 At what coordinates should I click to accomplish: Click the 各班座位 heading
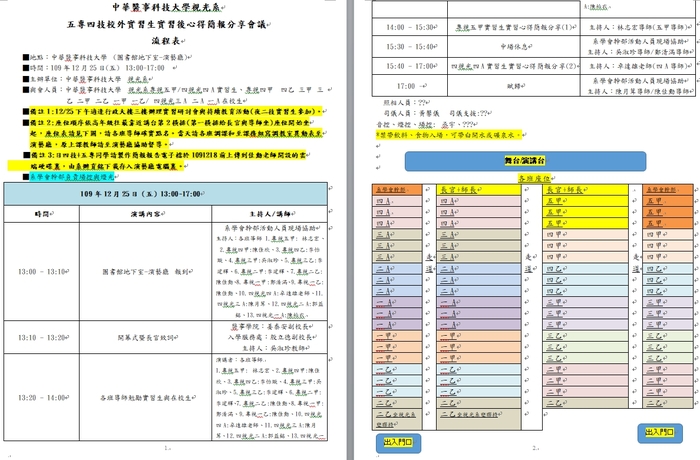coord(534,178)
